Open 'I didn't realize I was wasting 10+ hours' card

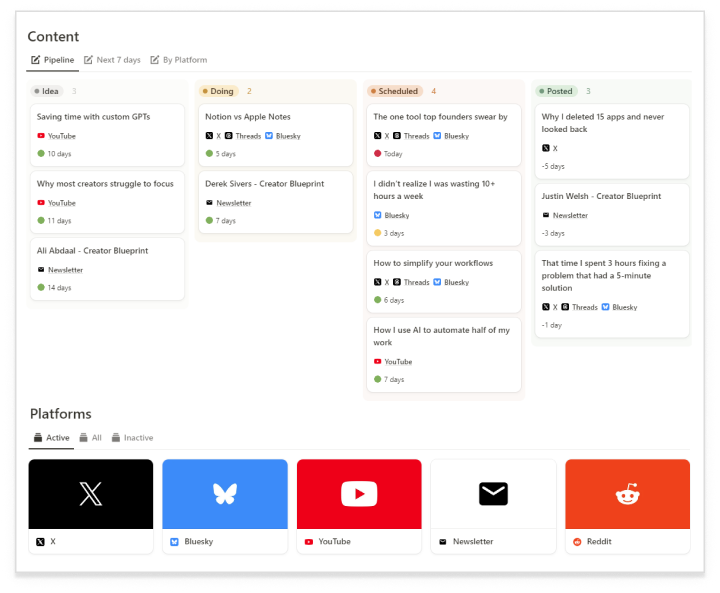tap(444, 208)
